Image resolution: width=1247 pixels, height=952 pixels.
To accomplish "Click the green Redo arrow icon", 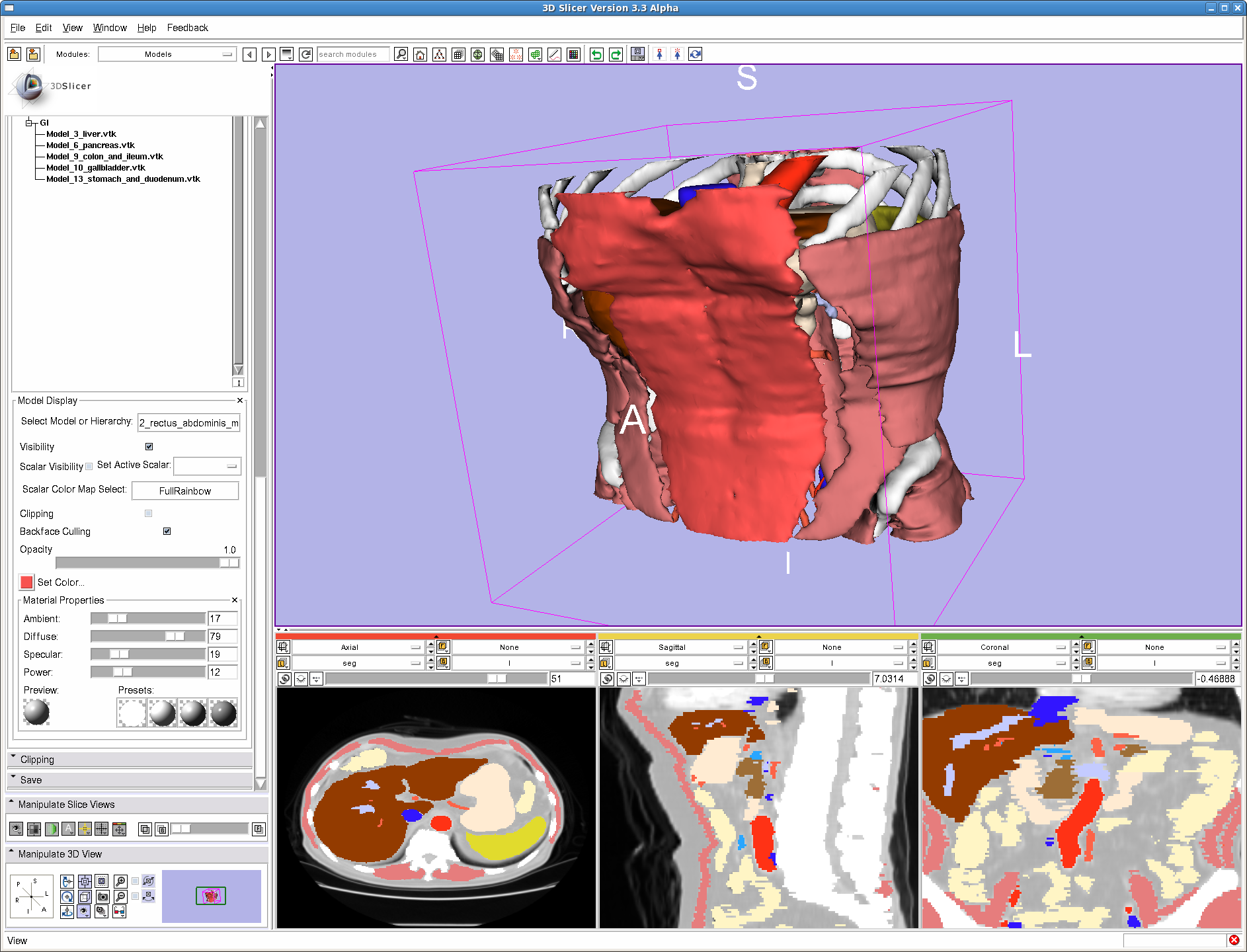I will [616, 55].
